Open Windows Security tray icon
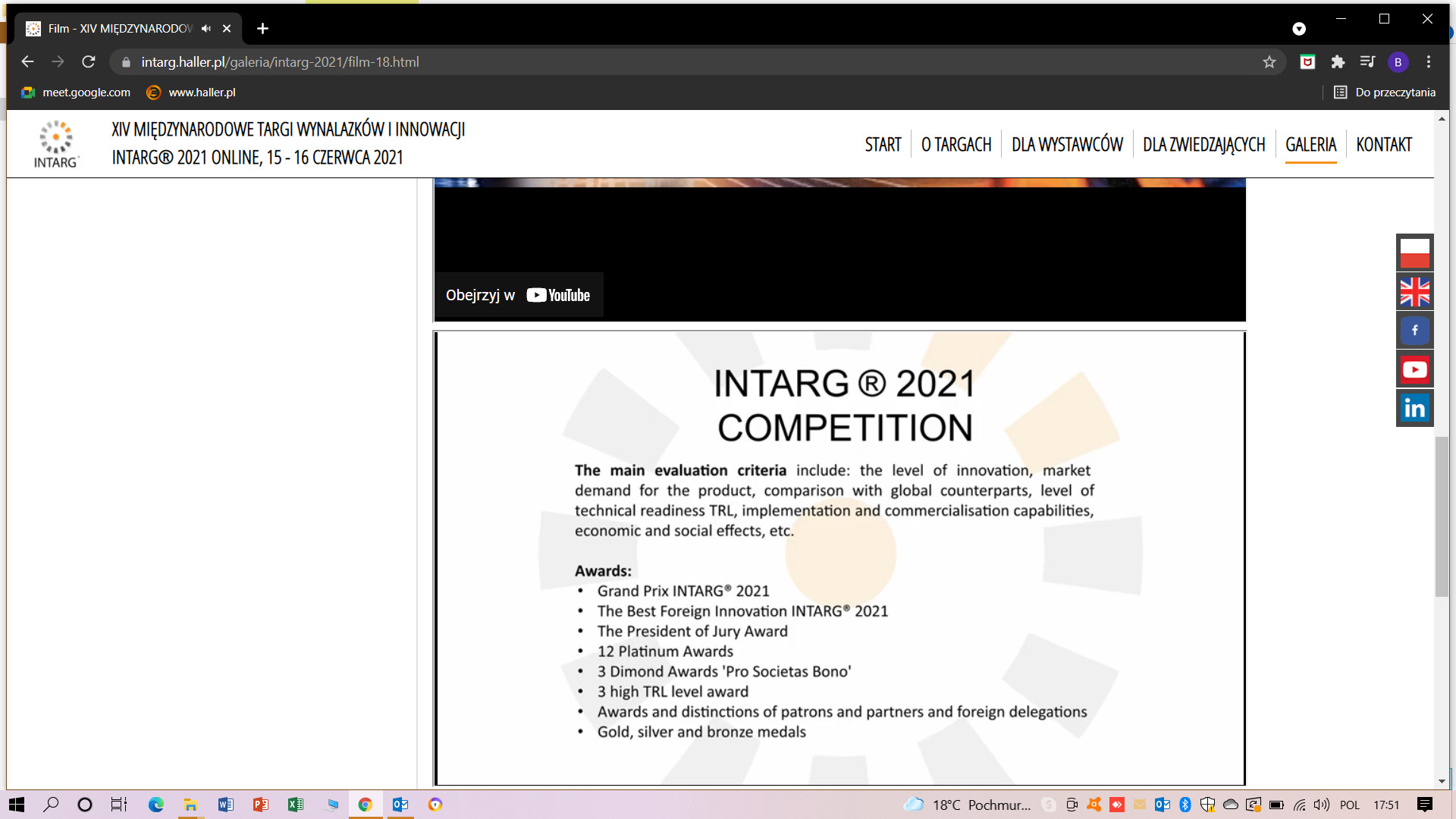The height and width of the screenshot is (819, 1456). click(1208, 805)
